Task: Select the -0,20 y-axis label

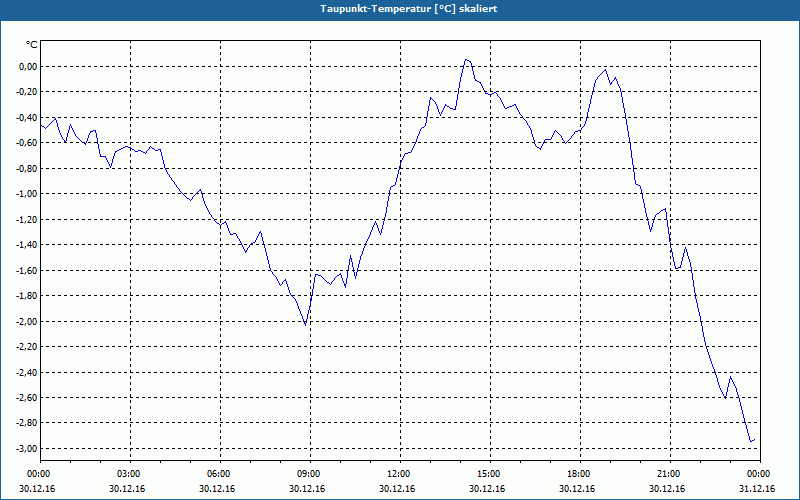Action: click(x=27, y=92)
